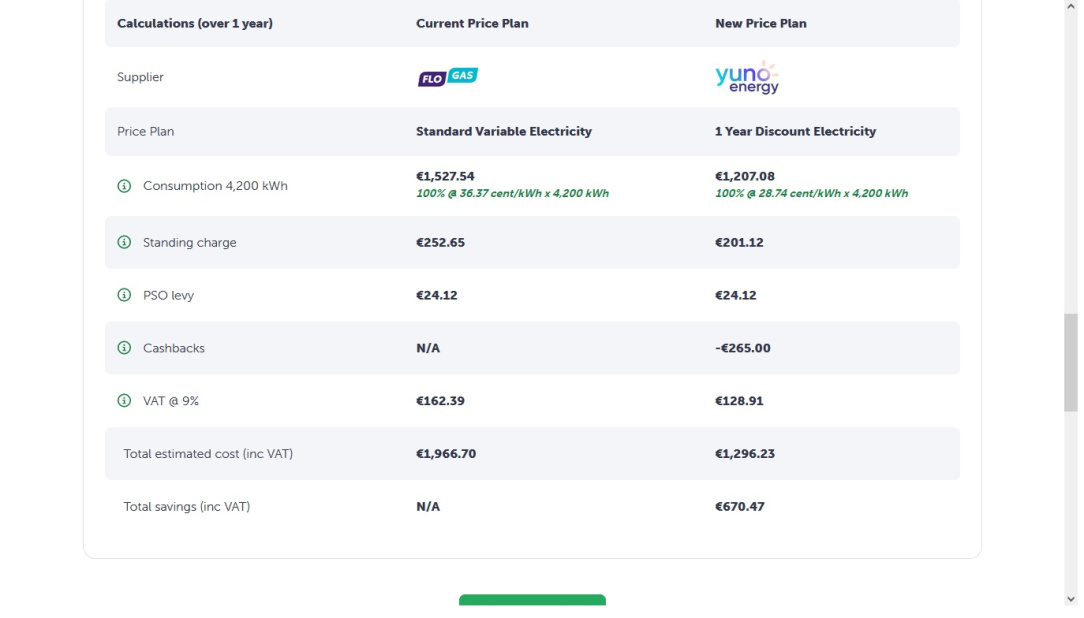Click the Current Price Plan column header

[472, 24]
